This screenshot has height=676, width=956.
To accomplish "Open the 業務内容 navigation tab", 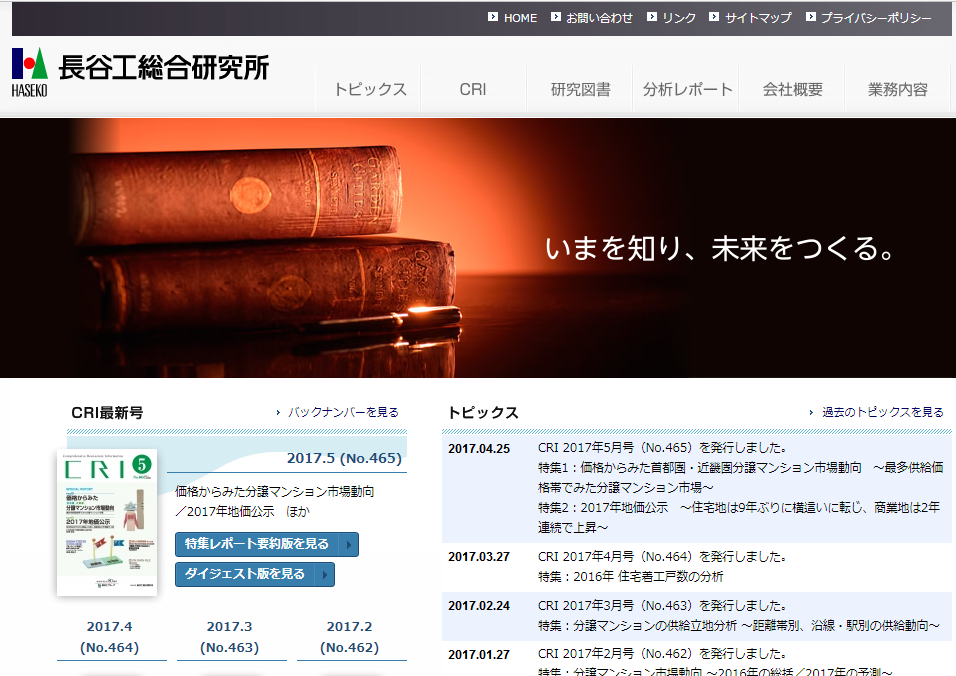I will (898, 89).
